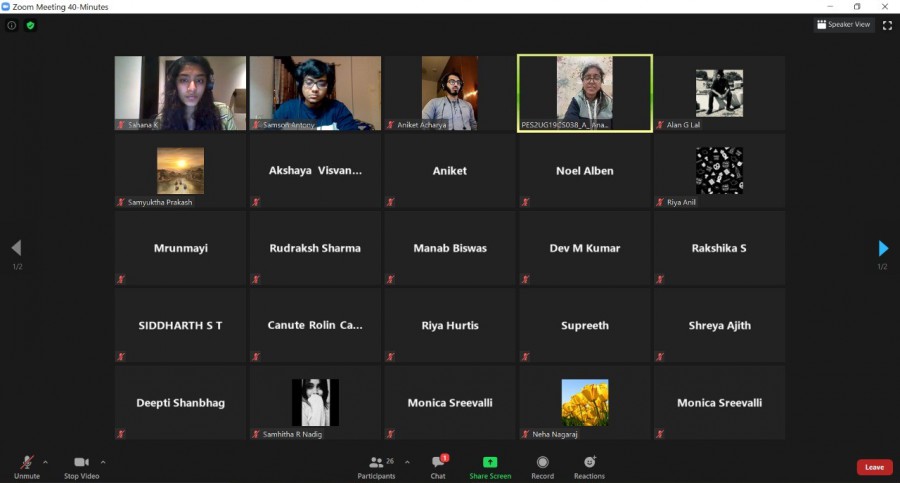Select Sahana K's video tile
This screenshot has height=483, width=900.
180,92
